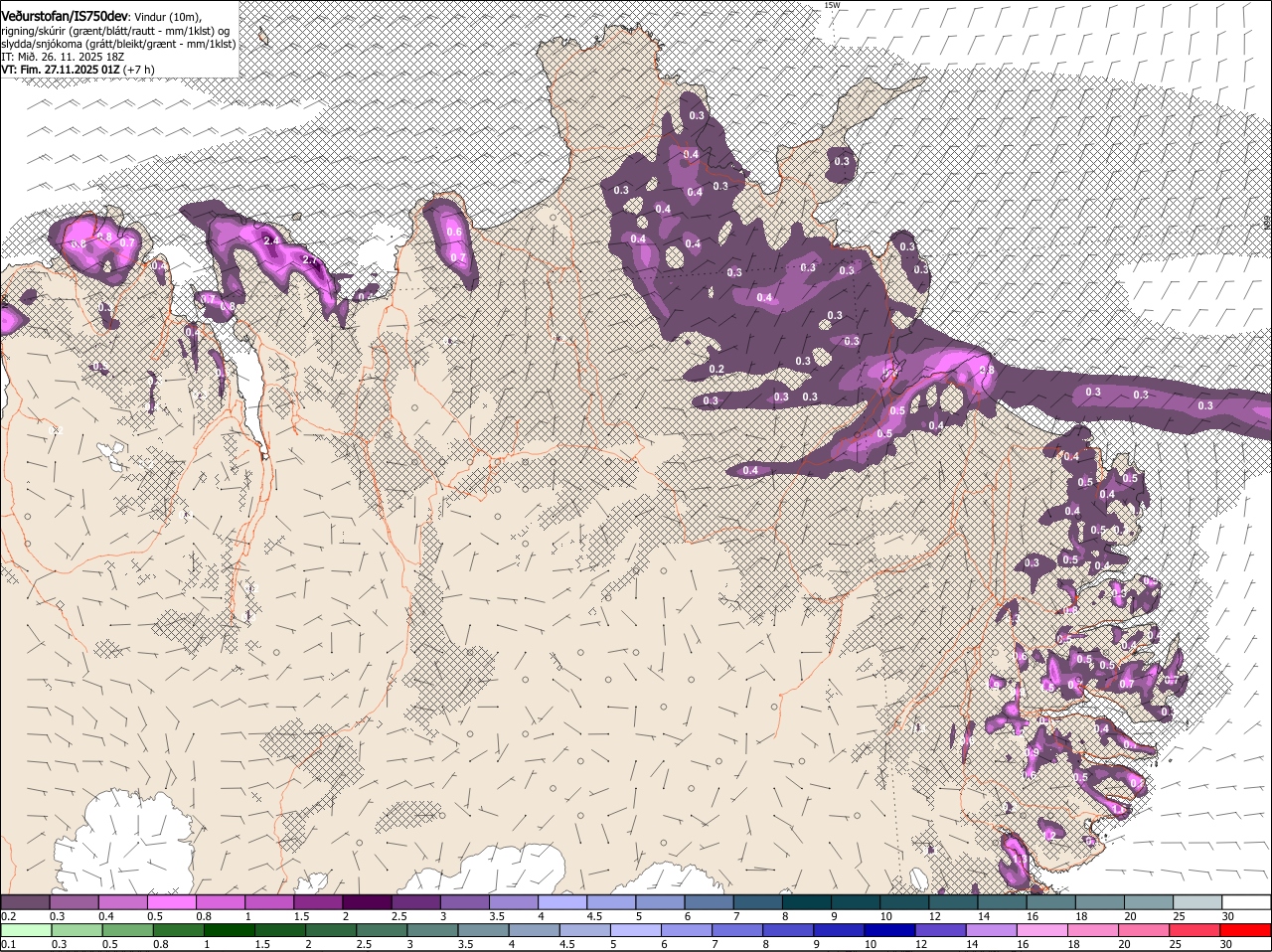Select upper legend swatch starting at 0.4
This screenshot has height=952, width=1272.
coord(122,901)
